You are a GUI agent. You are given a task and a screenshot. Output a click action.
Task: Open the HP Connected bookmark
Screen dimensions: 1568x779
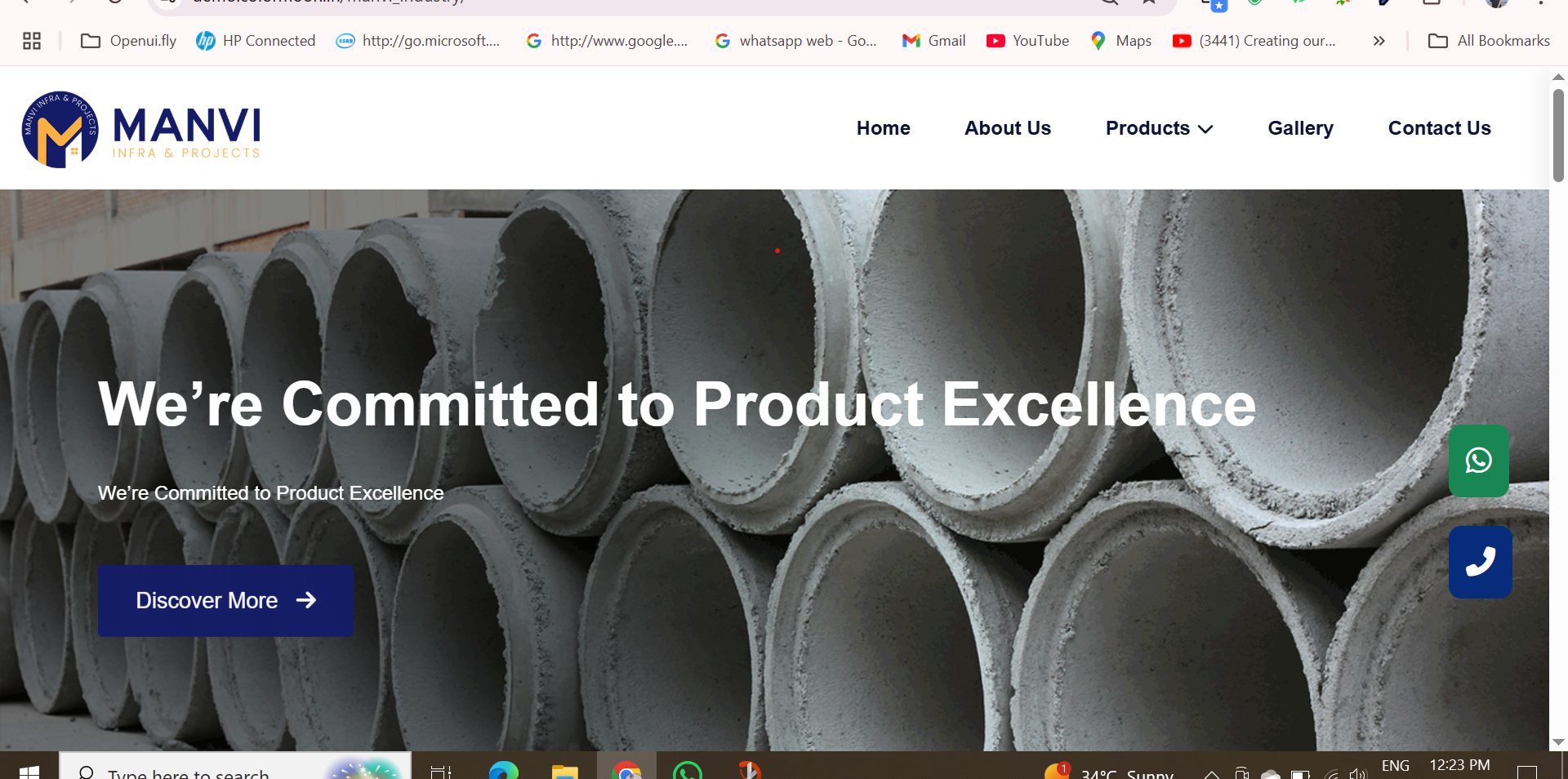coord(256,41)
